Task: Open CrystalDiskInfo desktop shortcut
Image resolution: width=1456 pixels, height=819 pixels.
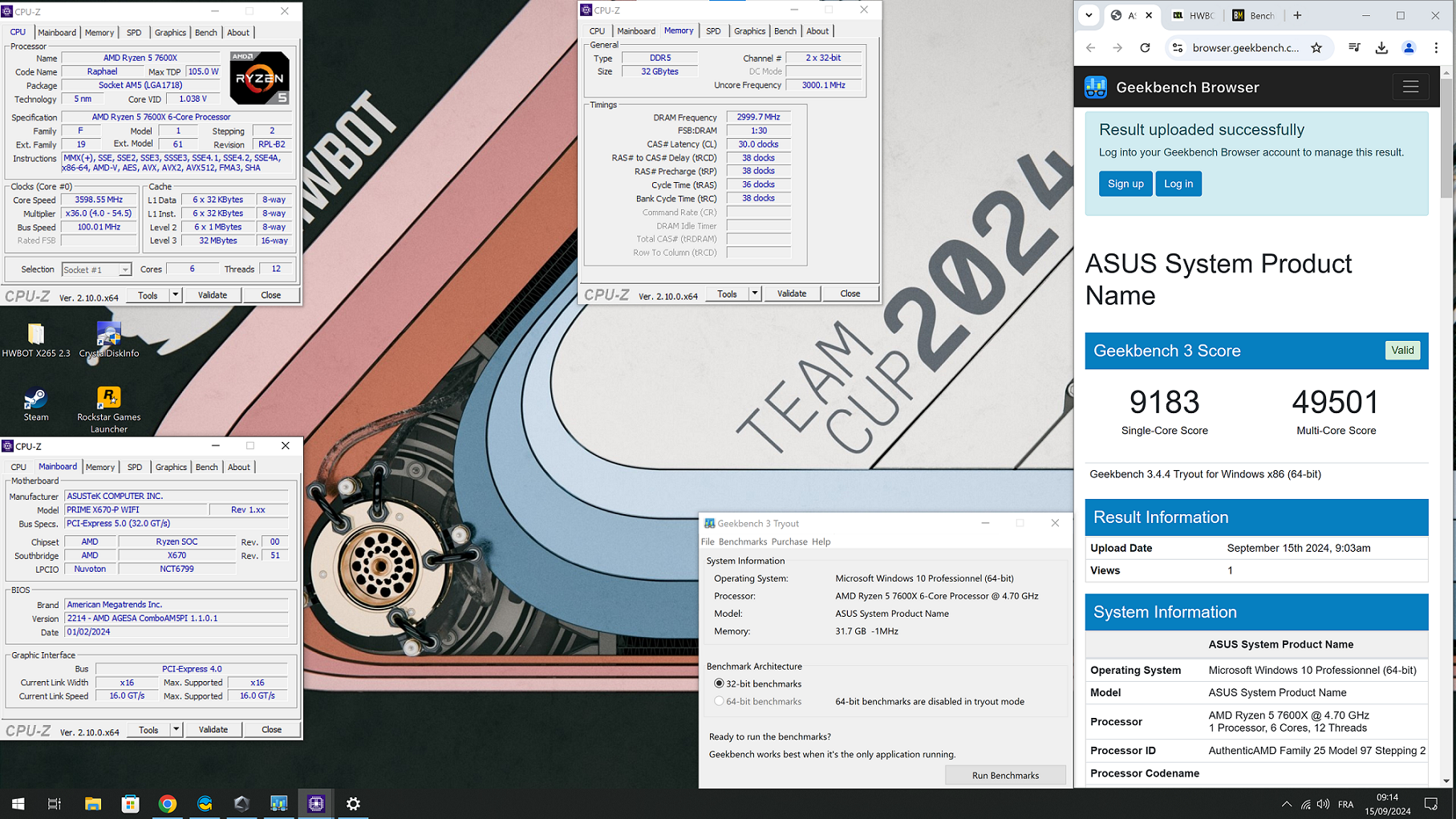Action: click(109, 339)
